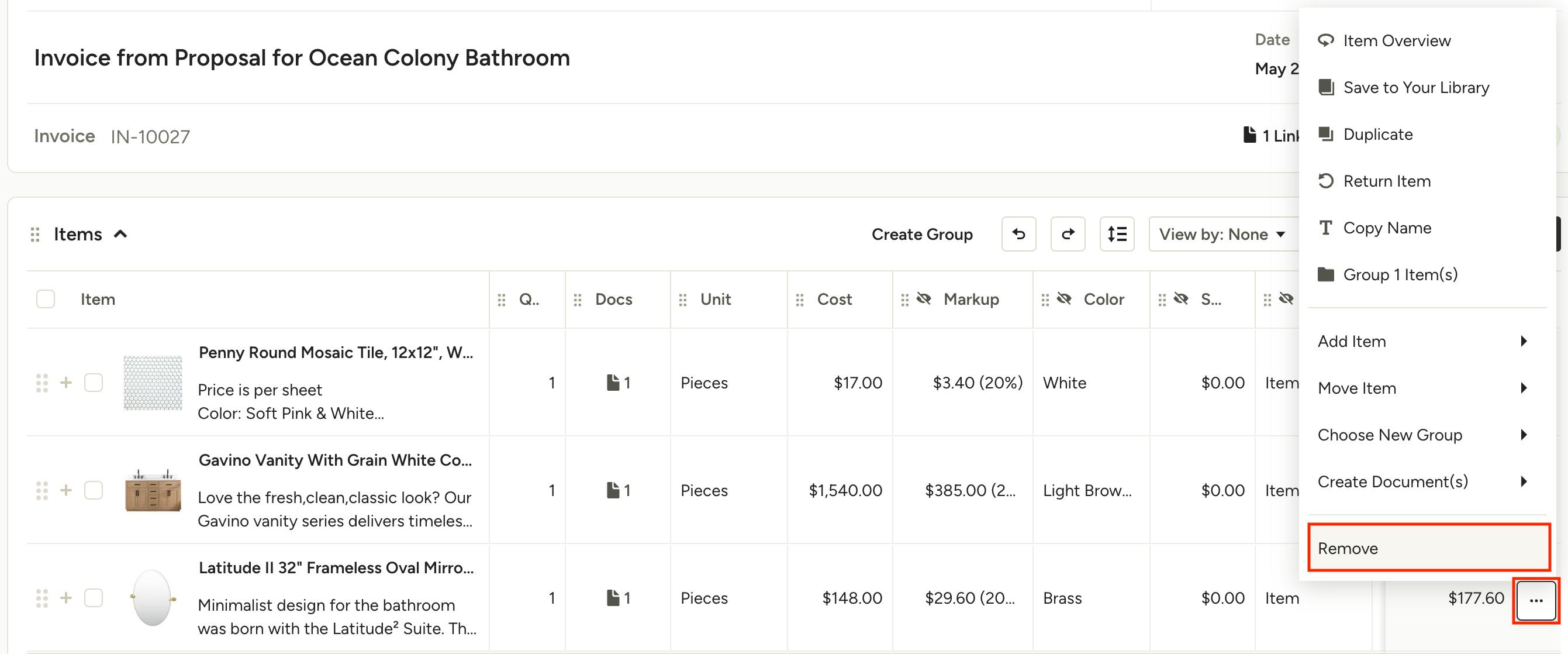Image resolution: width=1568 pixels, height=654 pixels.
Task: Tick the checkbox for Penny Round Mosaic Tile
Action: point(93,383)
